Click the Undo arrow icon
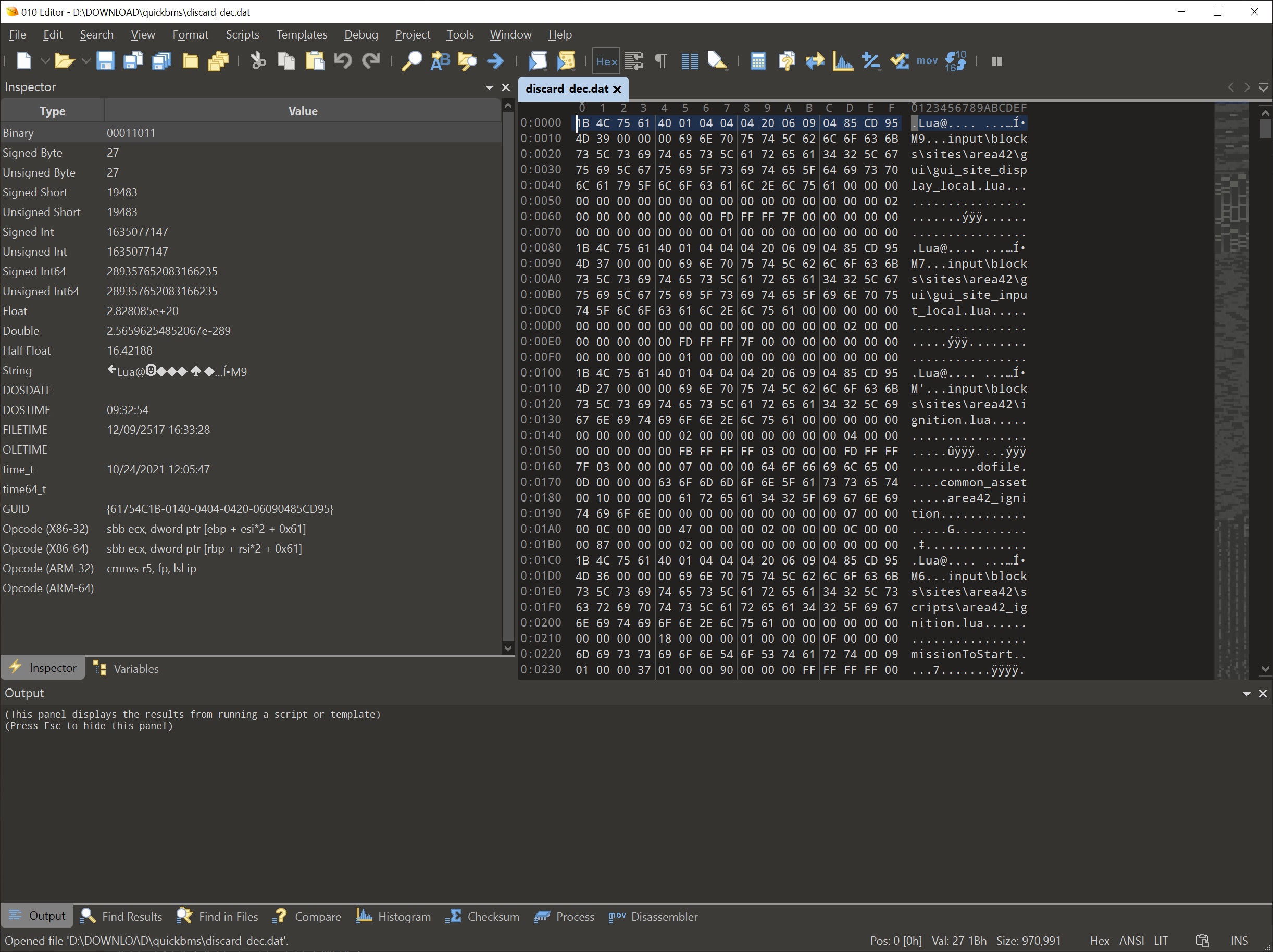This screenshot has height=952, width=1273. click(343, 61)
